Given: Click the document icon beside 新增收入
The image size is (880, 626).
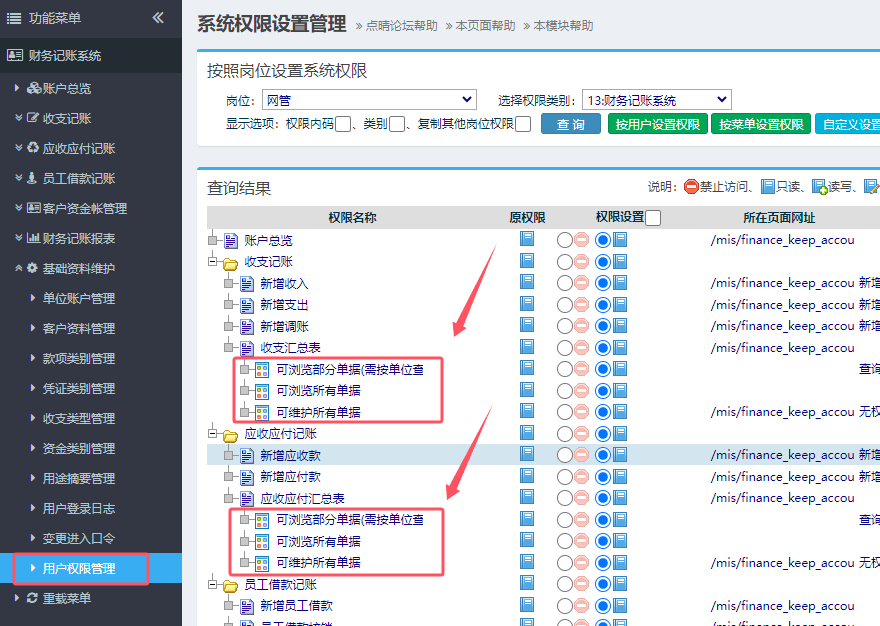Looking at the screenshot, I should 246,284.
